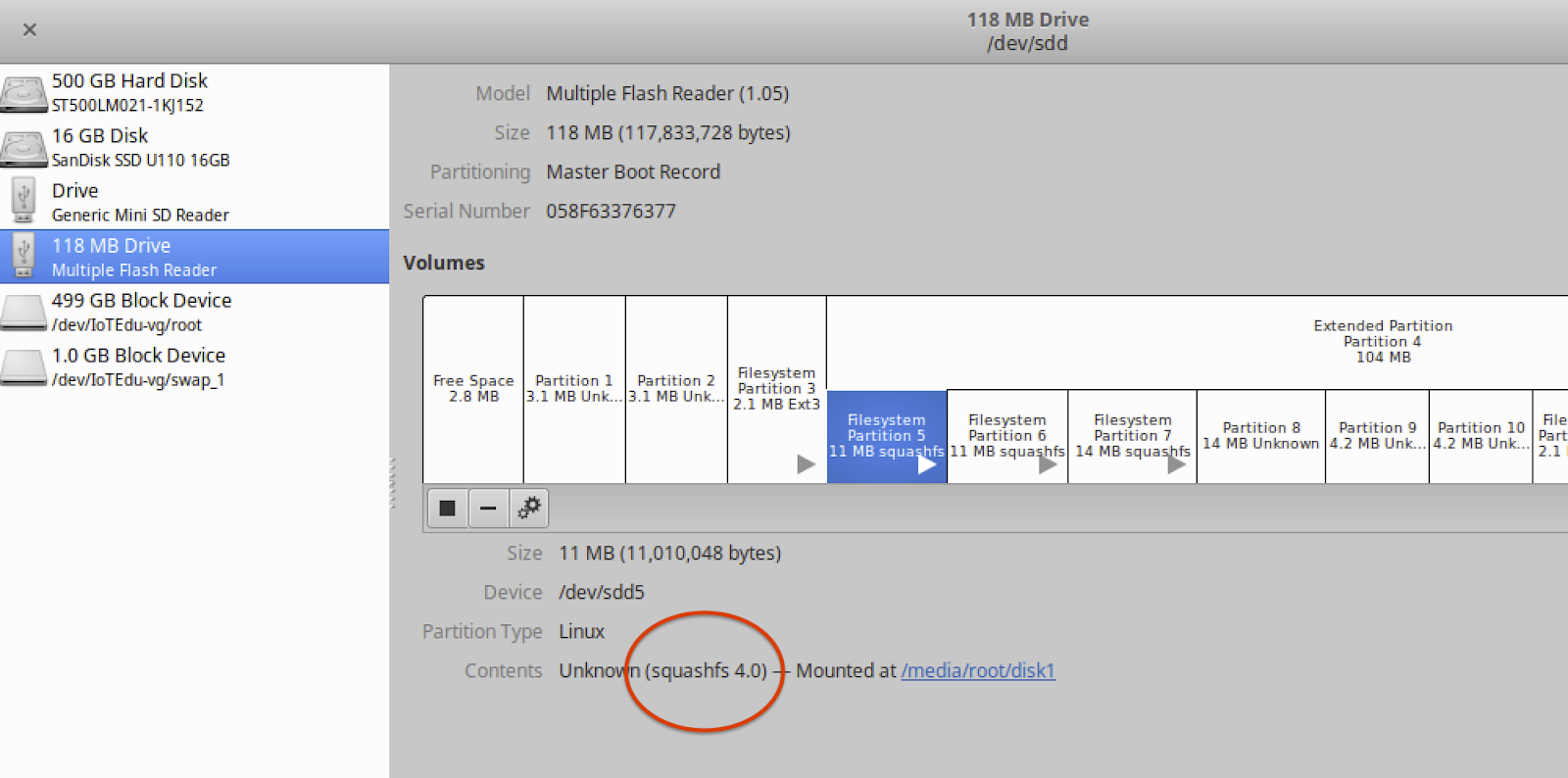Select the Free Space 2.8 MB volume
This screenshot has height=778, width=1568.
[x=473, y=389]
